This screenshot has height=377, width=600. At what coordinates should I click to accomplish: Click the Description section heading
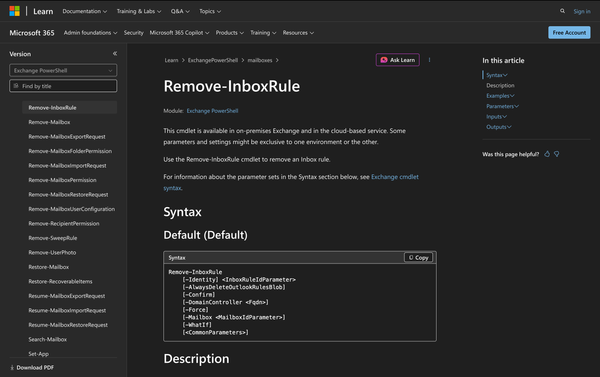pyautogui.click(x=196, y=359)
